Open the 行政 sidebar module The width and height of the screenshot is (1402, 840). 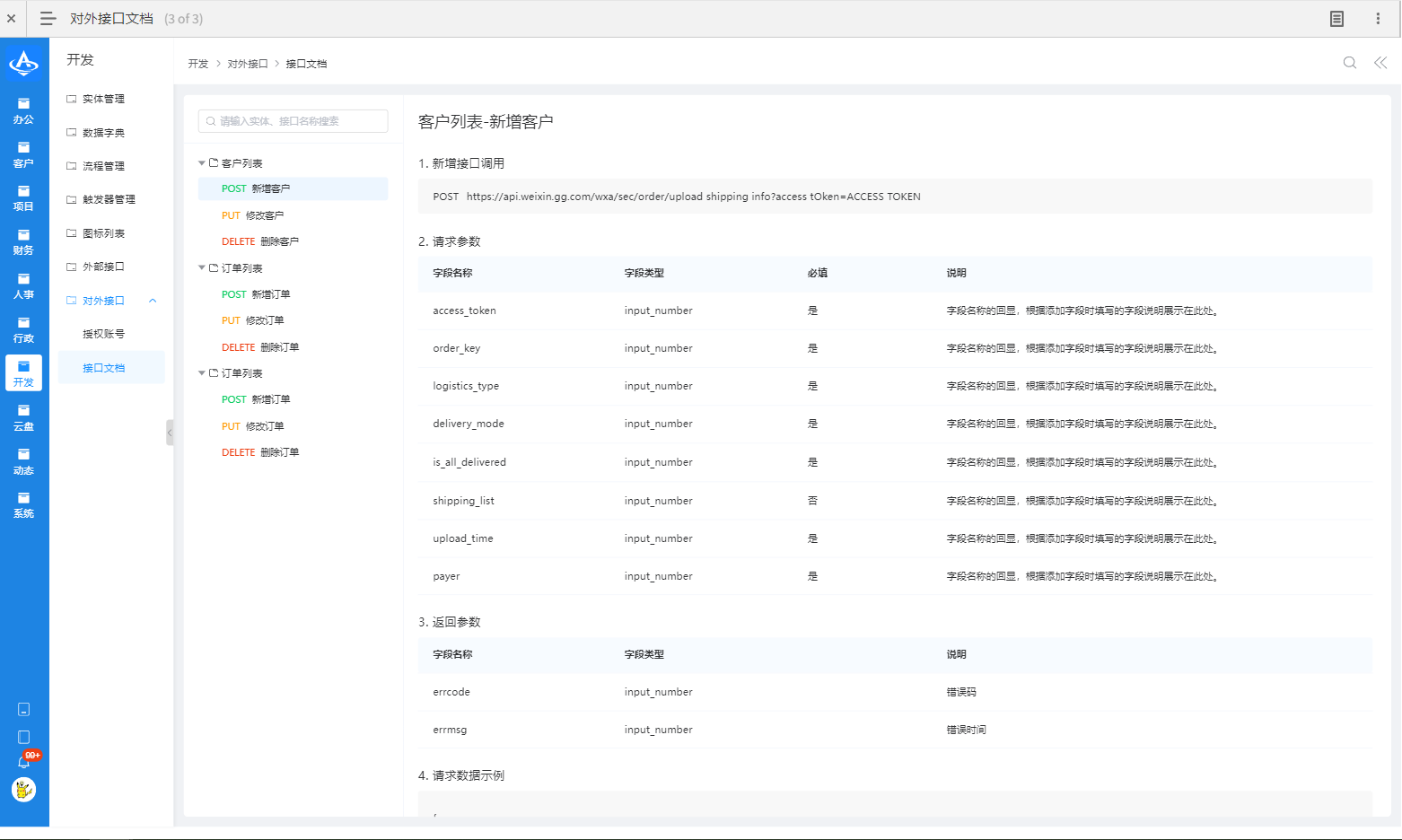(x=23, y=329)
